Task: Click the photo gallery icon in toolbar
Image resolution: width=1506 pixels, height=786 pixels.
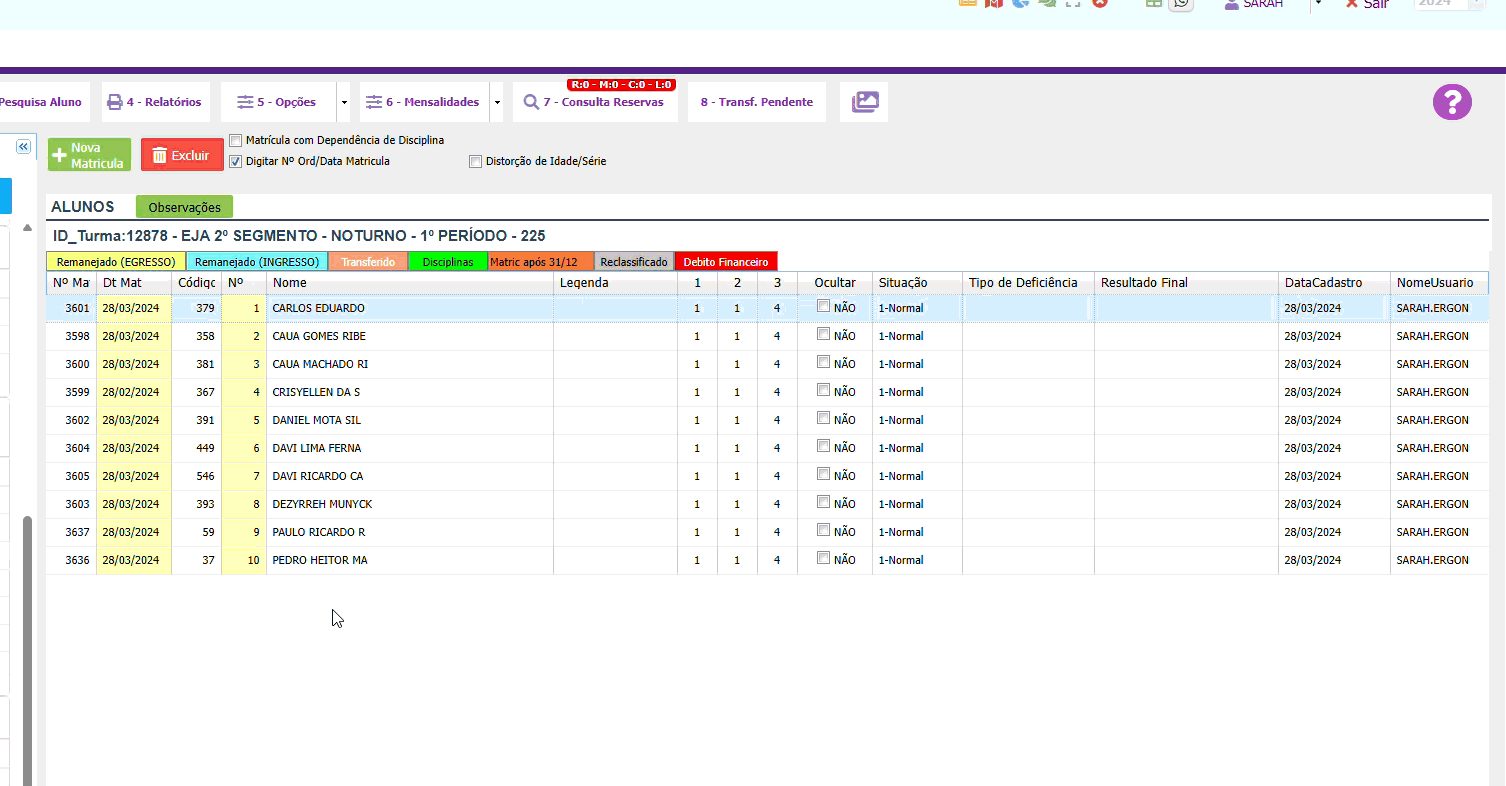Action: 864,102
